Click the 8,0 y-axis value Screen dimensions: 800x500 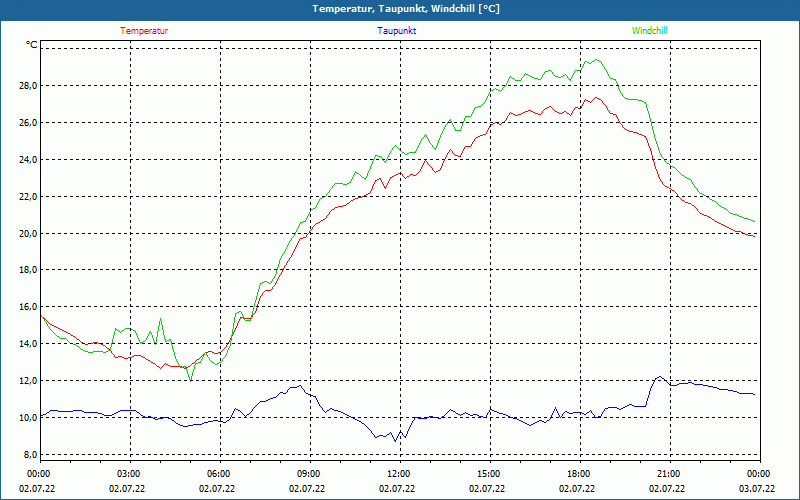[31, 454]
